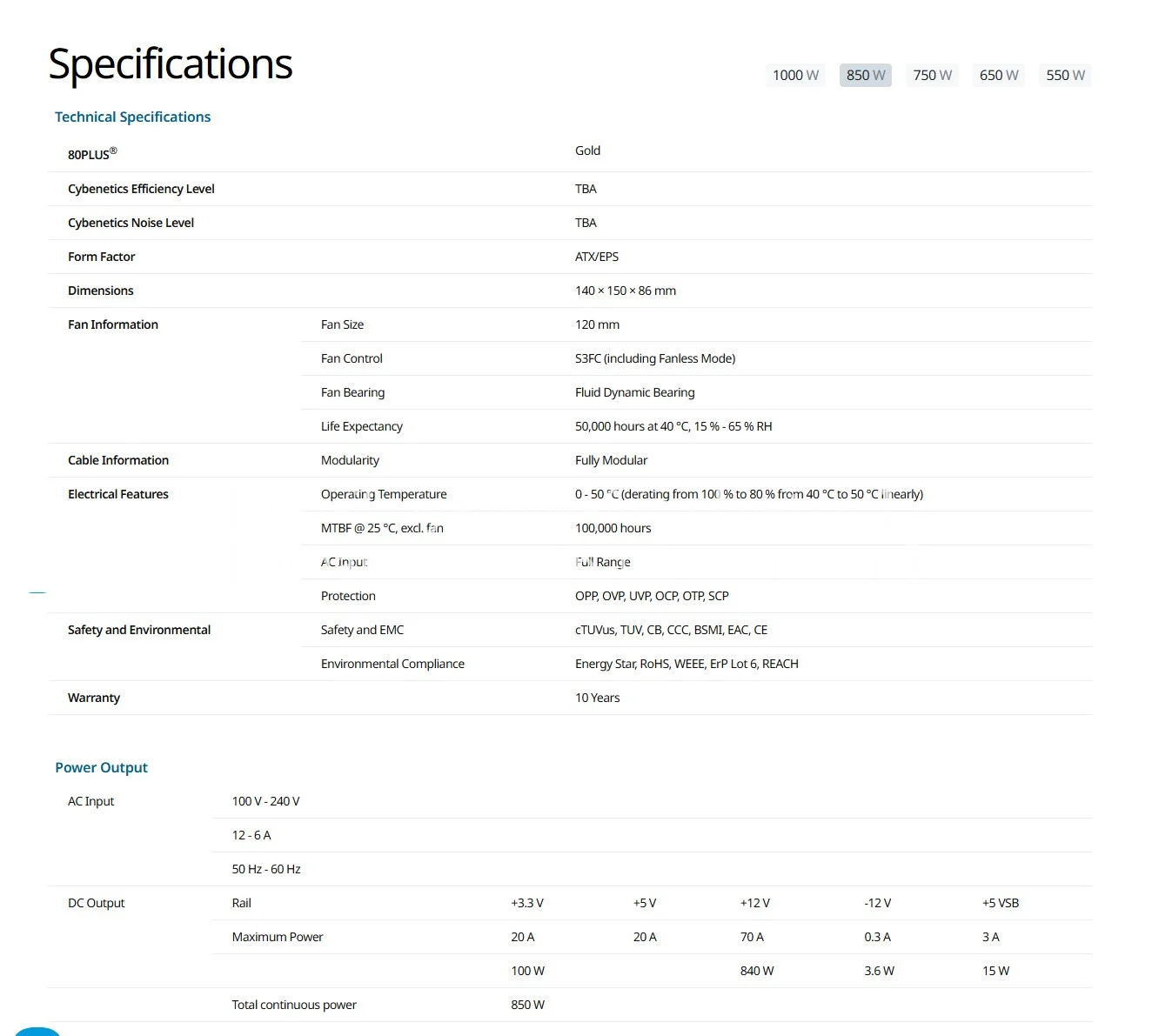Click the Power Output section heading
This screenshot has width=1152, height=1036.
pyautogui.click(x=101, y=767)
